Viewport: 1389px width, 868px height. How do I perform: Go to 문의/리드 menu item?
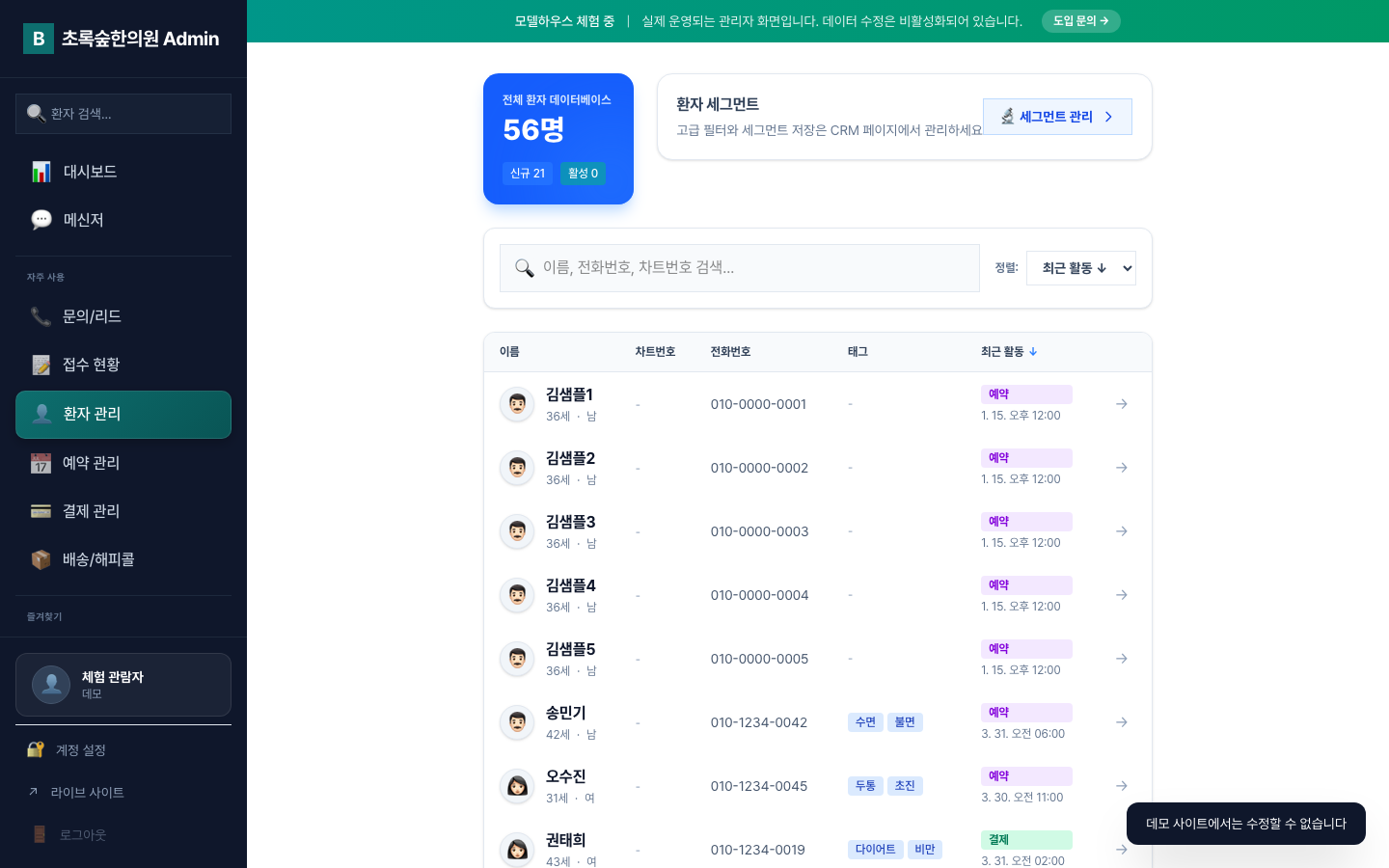pos(123,316)
